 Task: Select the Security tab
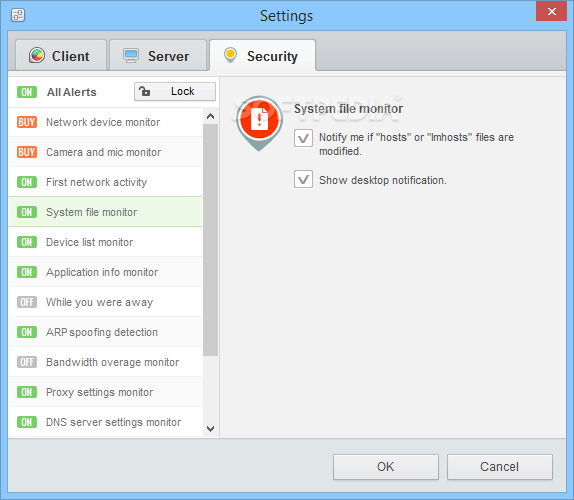pyautogui.click(x=262, y=55)
